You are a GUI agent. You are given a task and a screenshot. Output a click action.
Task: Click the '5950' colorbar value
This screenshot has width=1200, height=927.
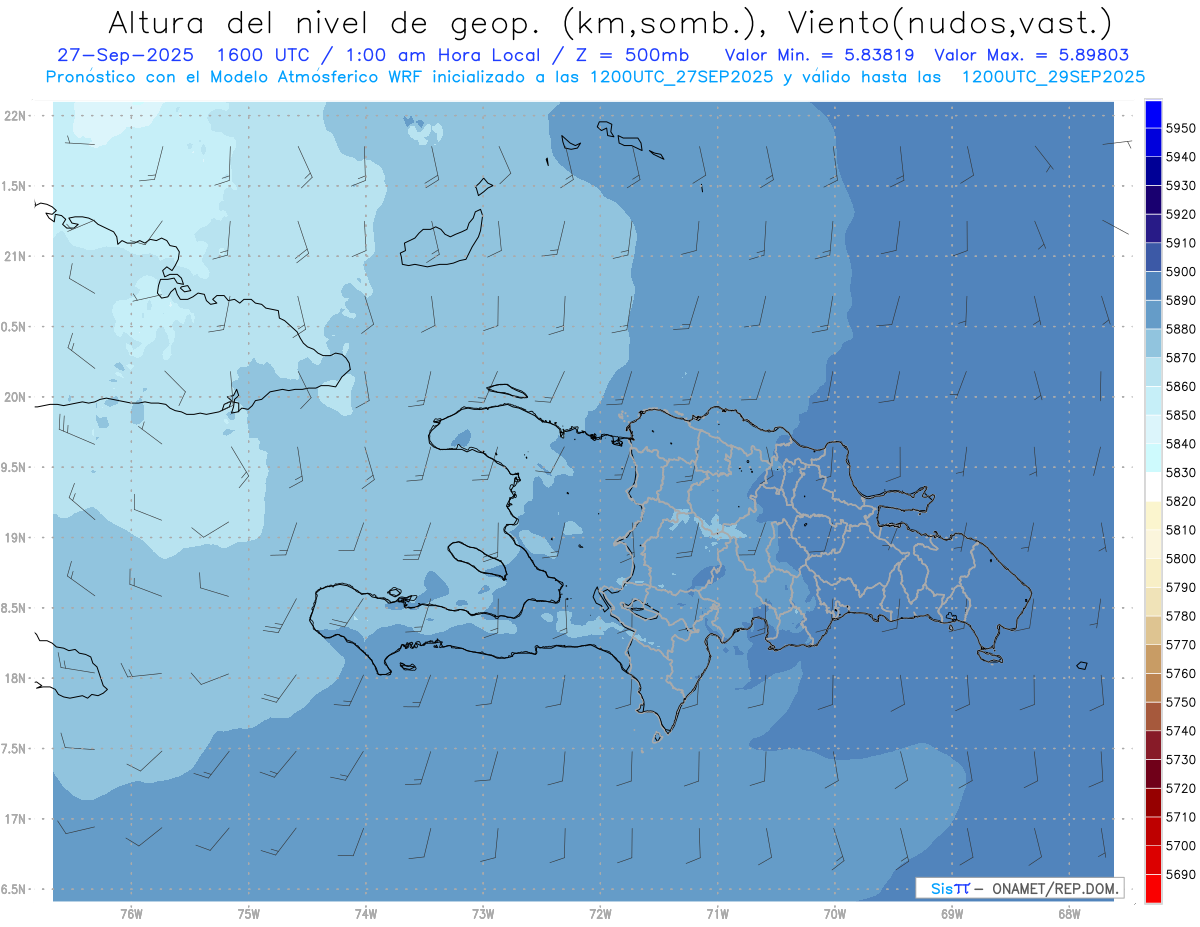point(1181,128)
